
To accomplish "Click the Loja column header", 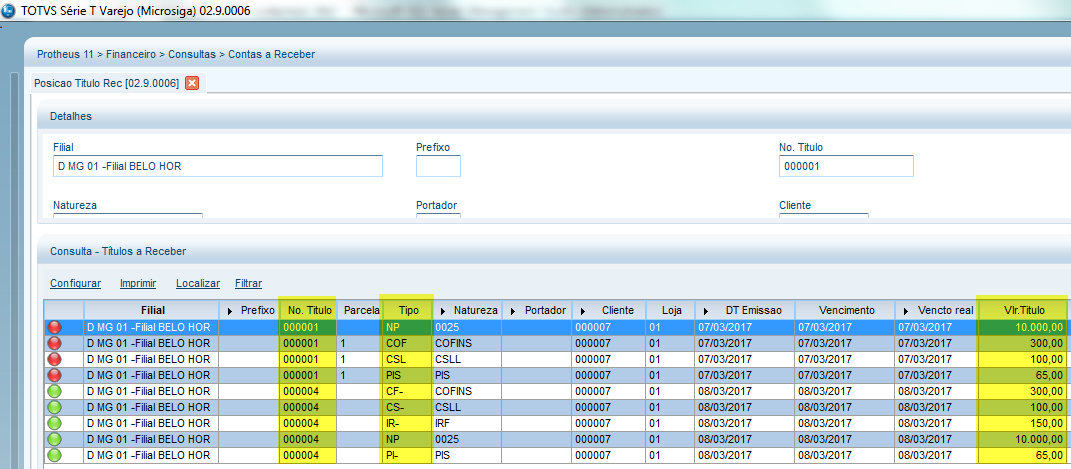I will tap(670, 310).
